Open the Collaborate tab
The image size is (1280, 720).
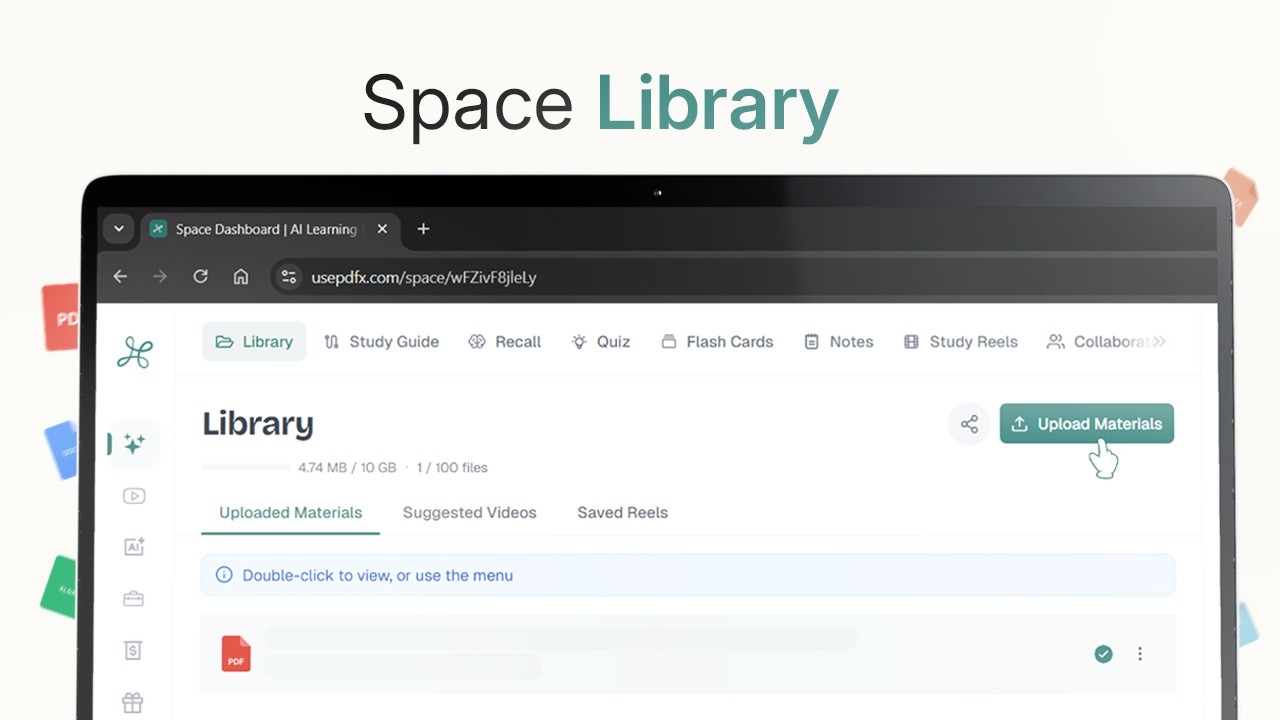(1097, 341)
